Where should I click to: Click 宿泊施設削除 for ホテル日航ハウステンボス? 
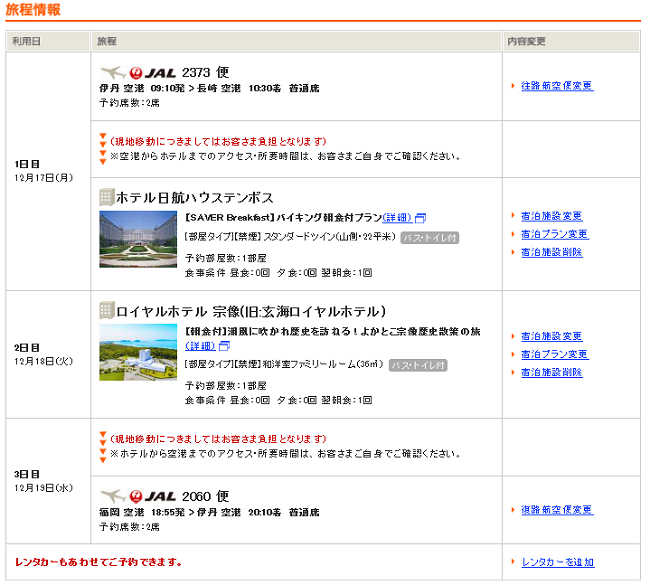click(x=551, y=252)
